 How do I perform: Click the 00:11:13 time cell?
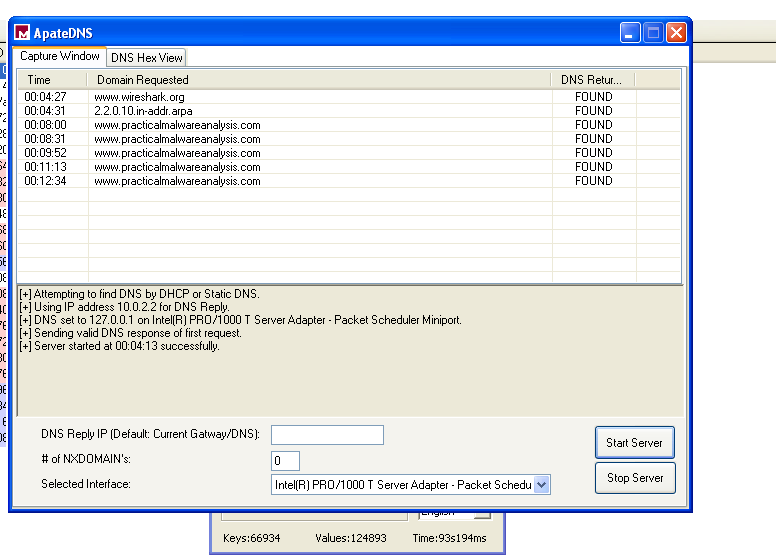pyautogui.click(x=45, y=167)
